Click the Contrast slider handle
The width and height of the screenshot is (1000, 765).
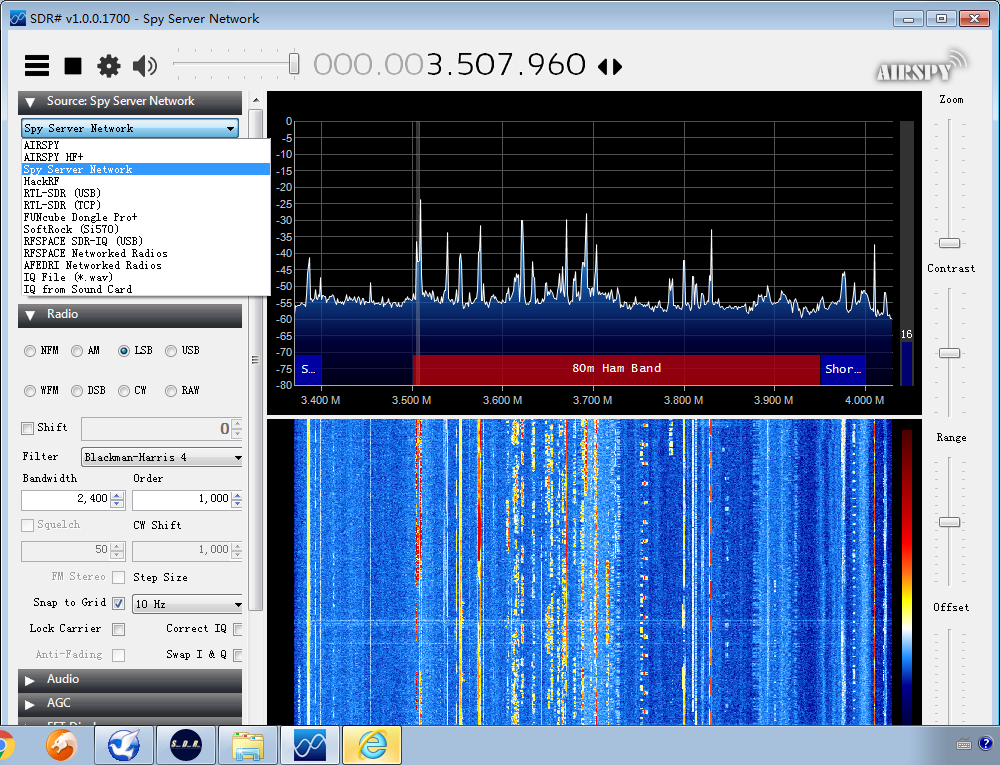pyautogui.click(x=950, y=353)
